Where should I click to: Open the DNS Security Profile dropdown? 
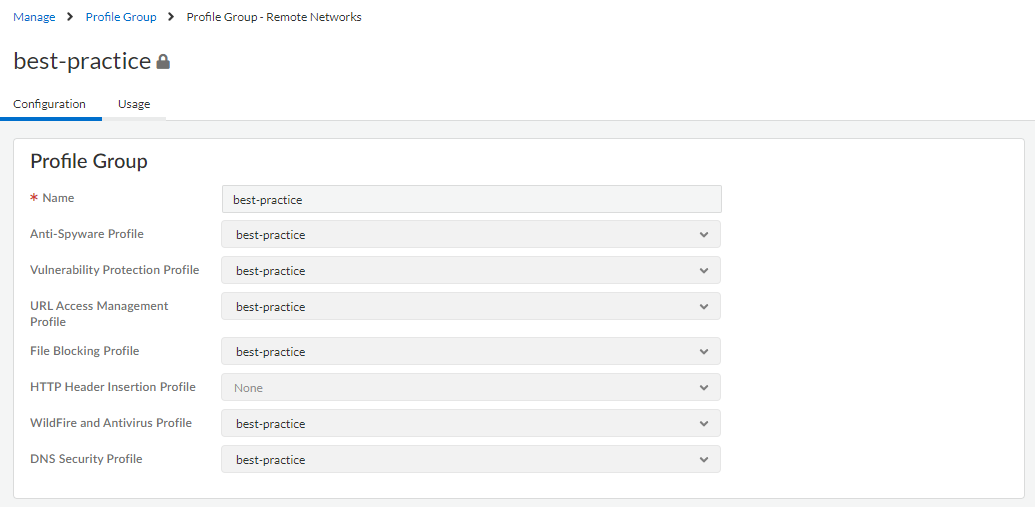tap(471, 460)
